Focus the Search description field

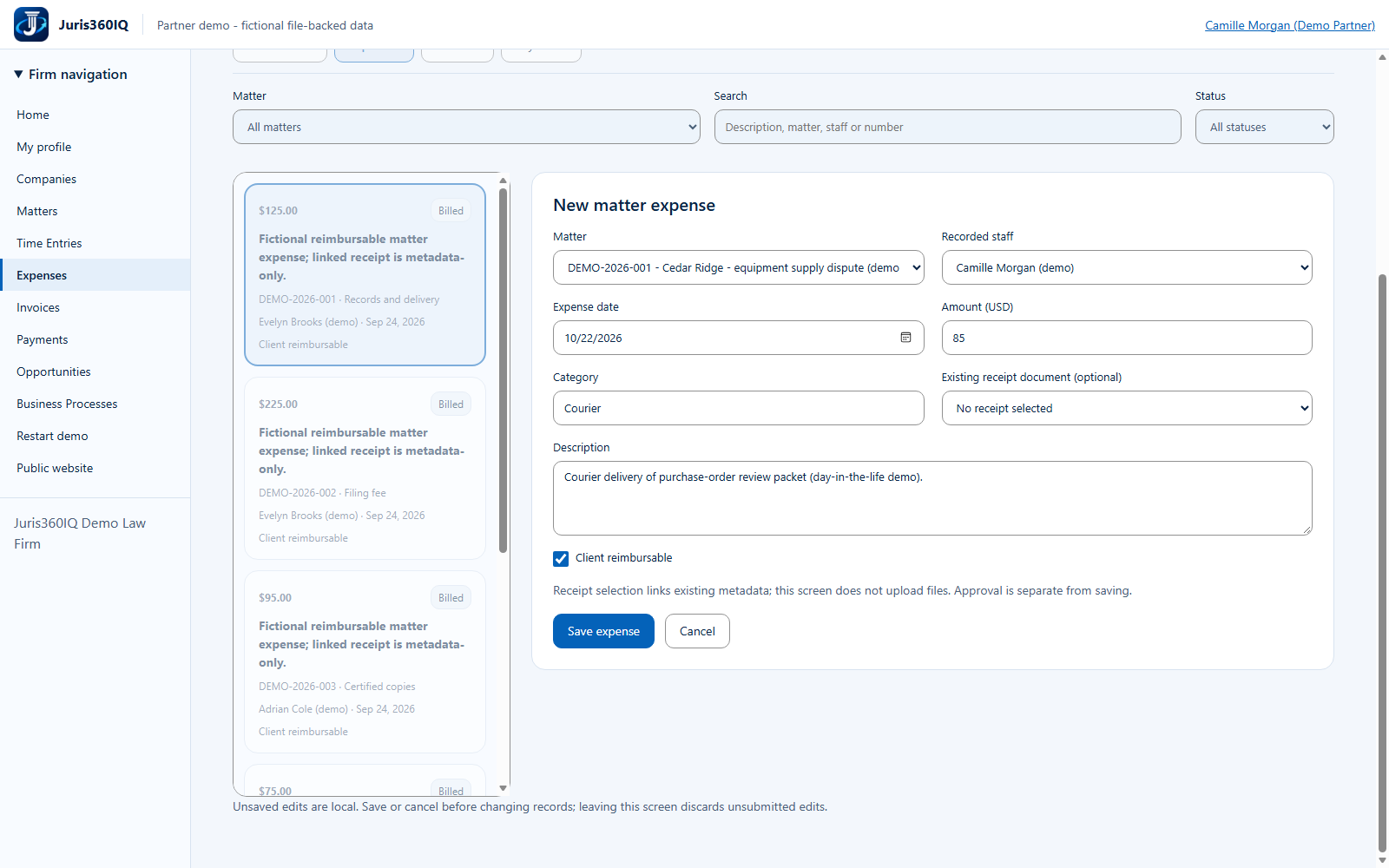(x=947, y=127)
